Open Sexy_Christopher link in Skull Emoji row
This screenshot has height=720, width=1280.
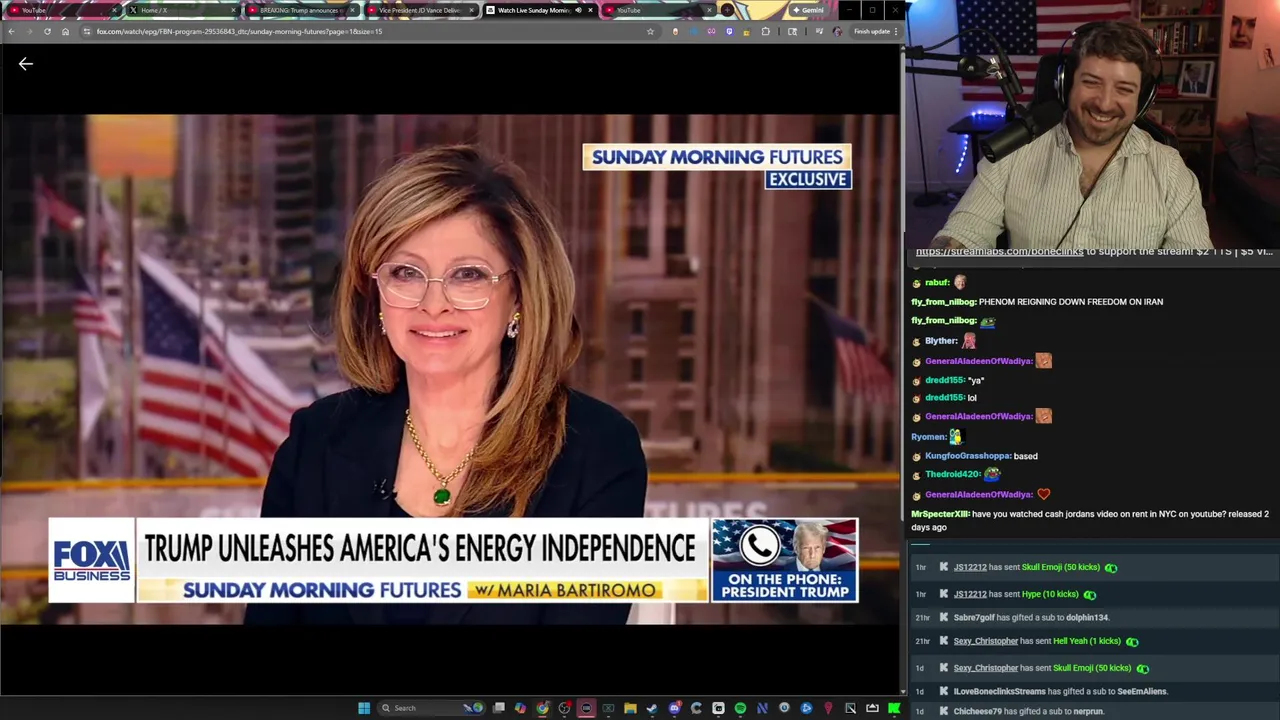click(x=985, y=668)
